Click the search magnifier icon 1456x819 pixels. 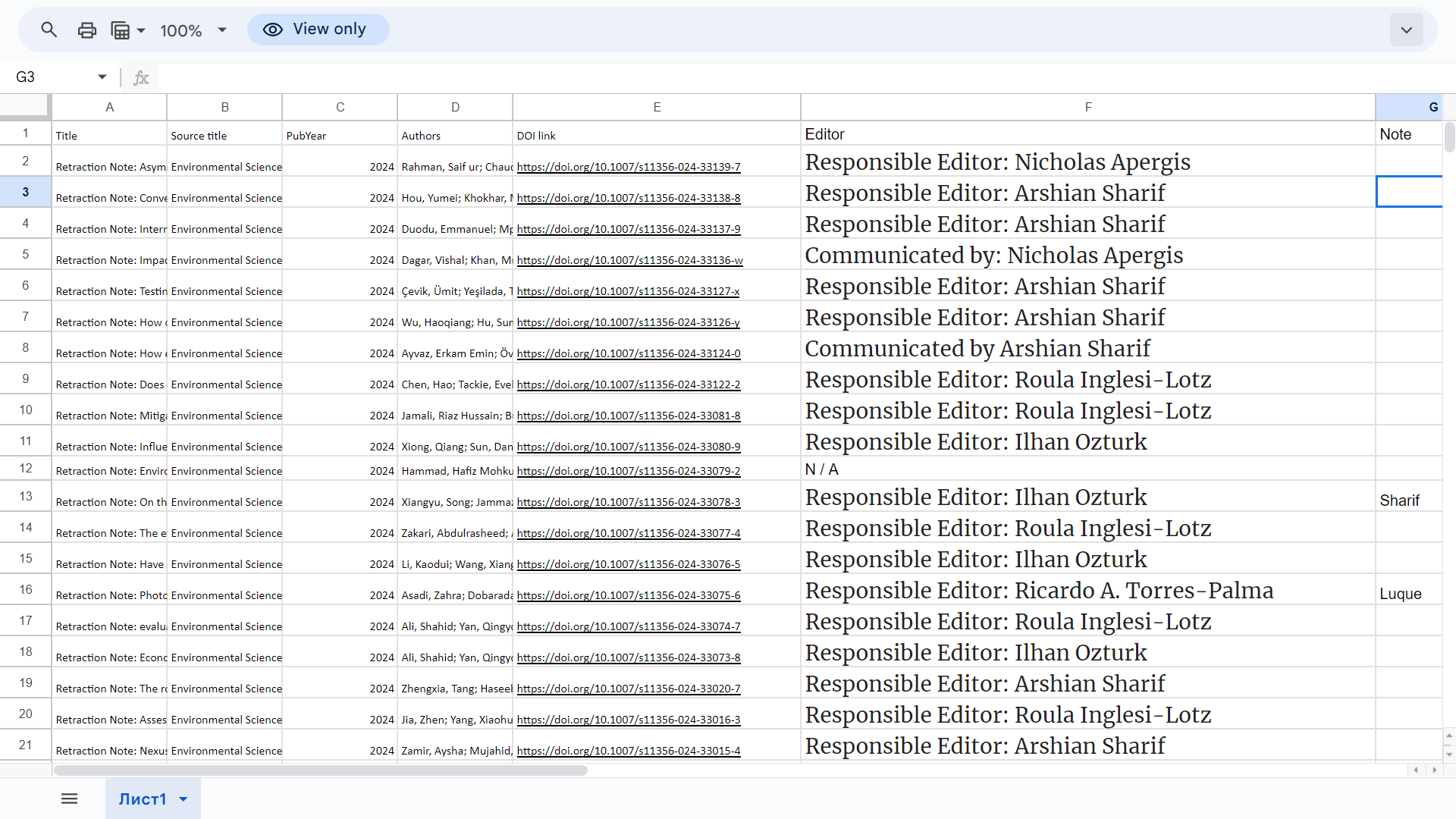[x=49, y=30]
